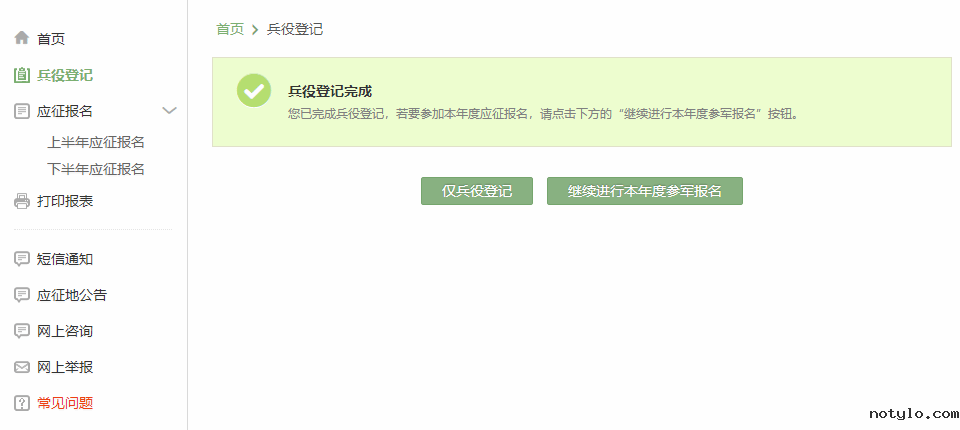The image size is (960, 430).
Task: Follow the 首页 breadcrumb link
Action: (230, 29)
